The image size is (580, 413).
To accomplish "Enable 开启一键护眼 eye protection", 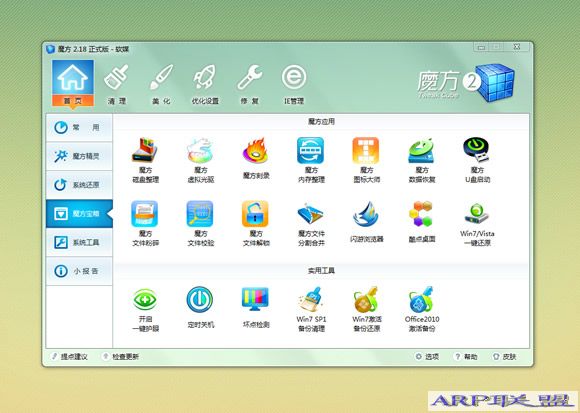I will 145,309.
